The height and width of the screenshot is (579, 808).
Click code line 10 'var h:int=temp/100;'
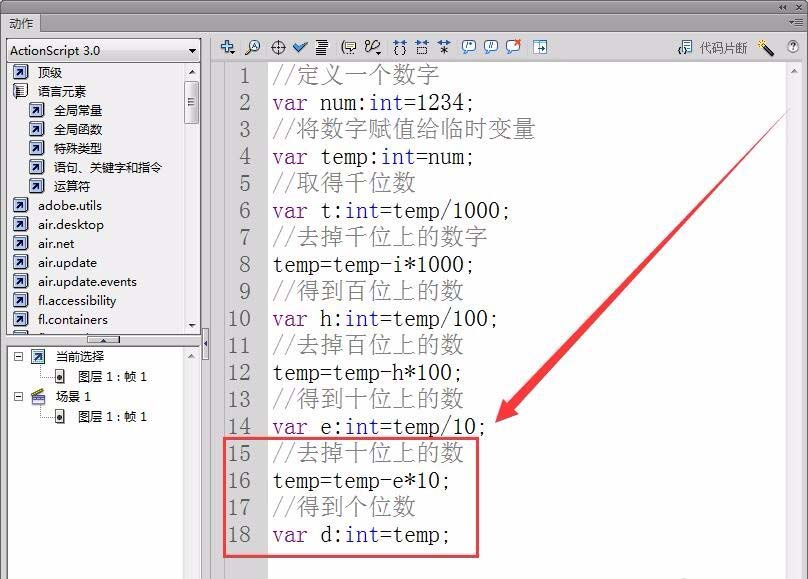pos(385,319)
